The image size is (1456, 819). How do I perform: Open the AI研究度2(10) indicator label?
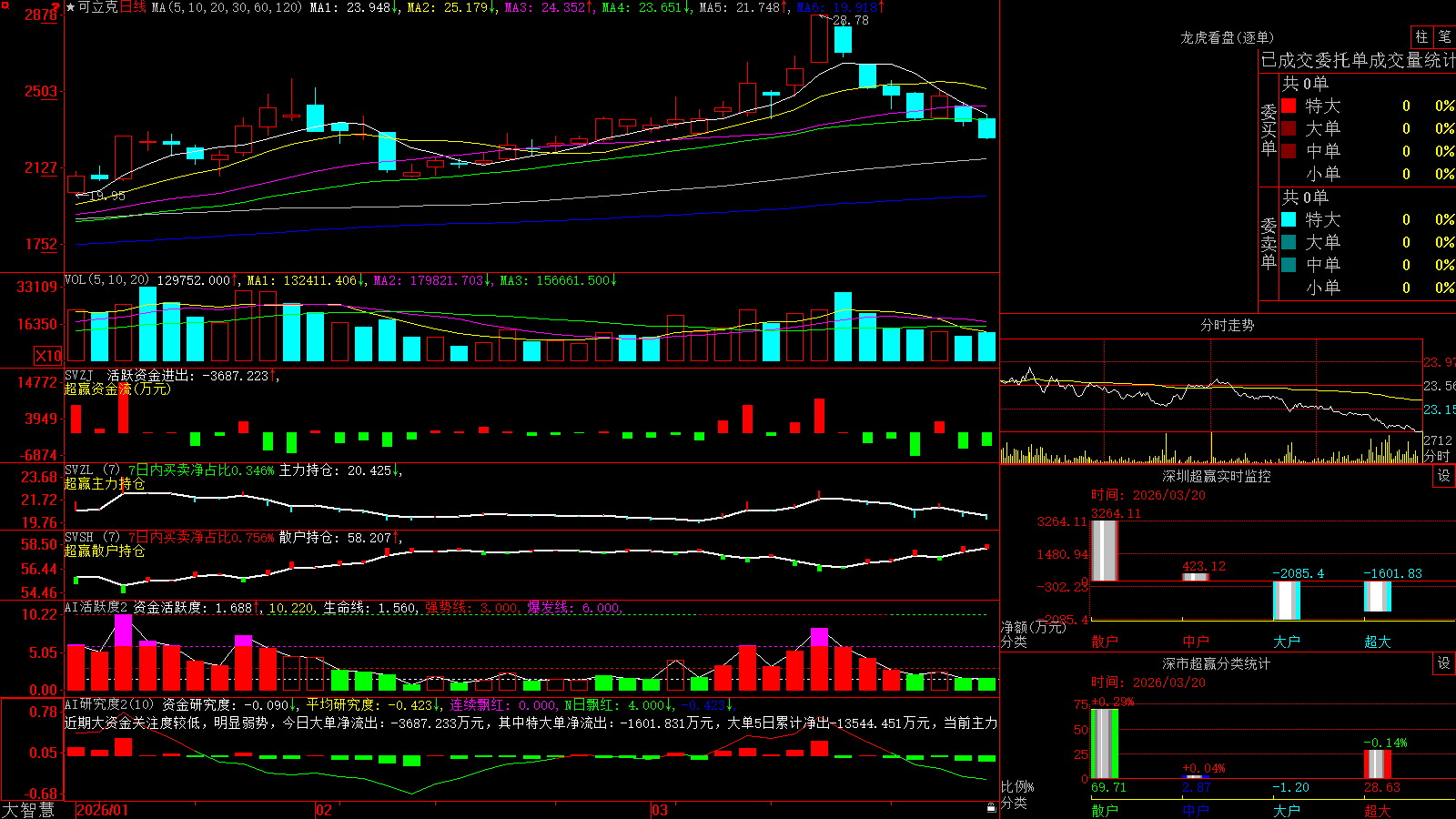109,704
